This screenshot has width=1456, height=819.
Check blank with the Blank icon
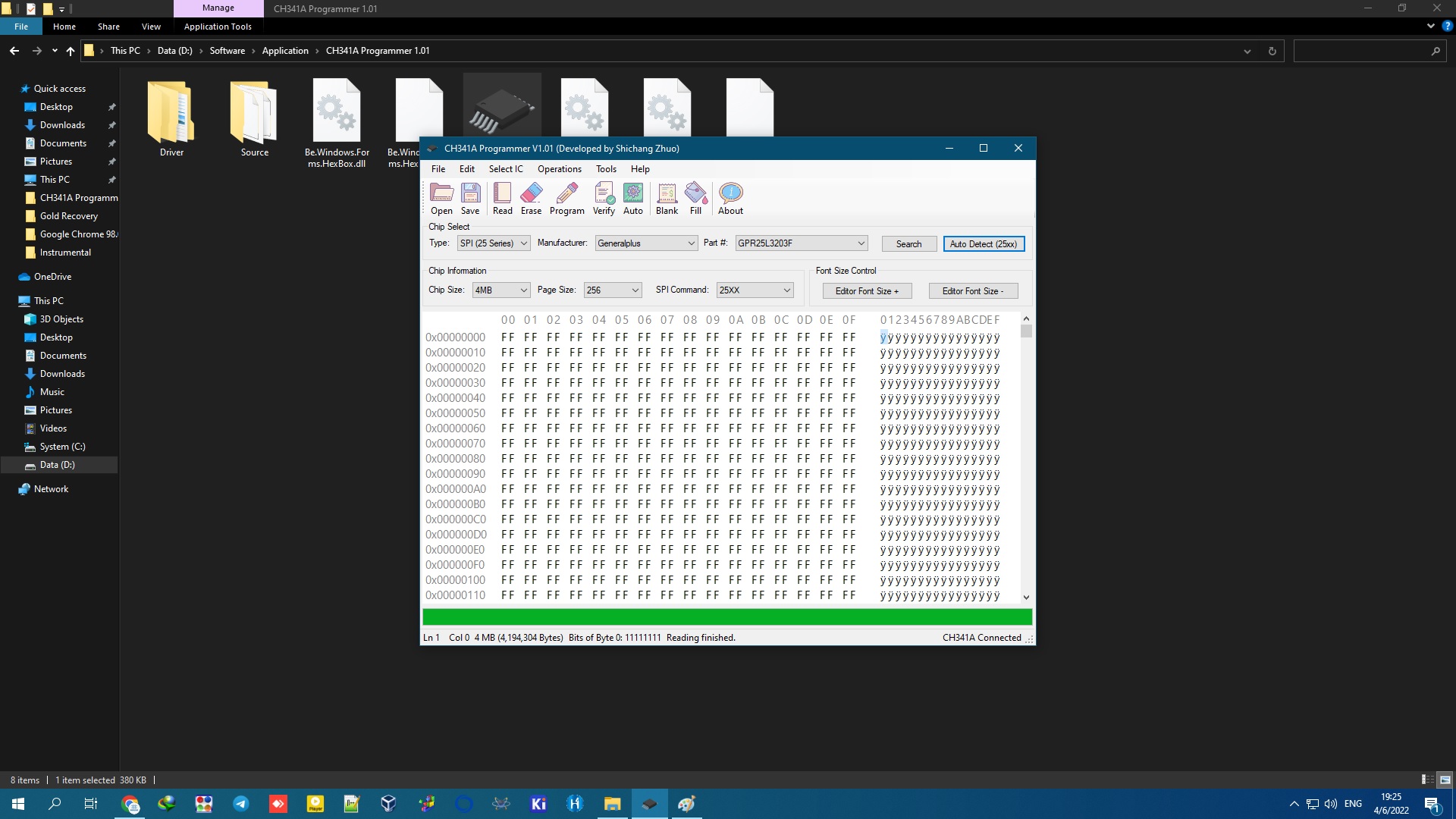coord(667,199)
